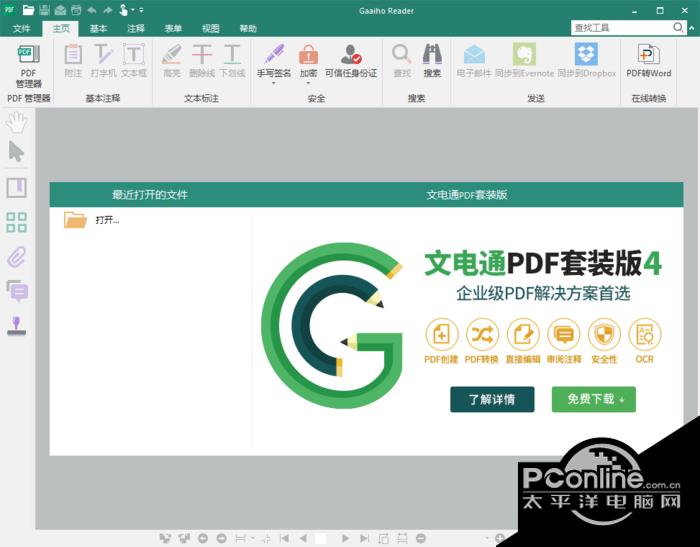Open customize quick access toolbar dropdown
The image size is (700, 547).
141,10
